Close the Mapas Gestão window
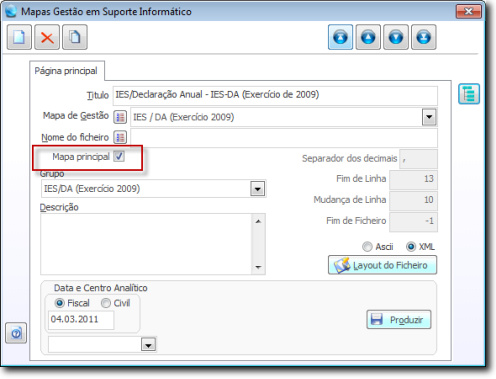Image resolution: width=496 pixels, height=379 pixels. coord(468,12)
